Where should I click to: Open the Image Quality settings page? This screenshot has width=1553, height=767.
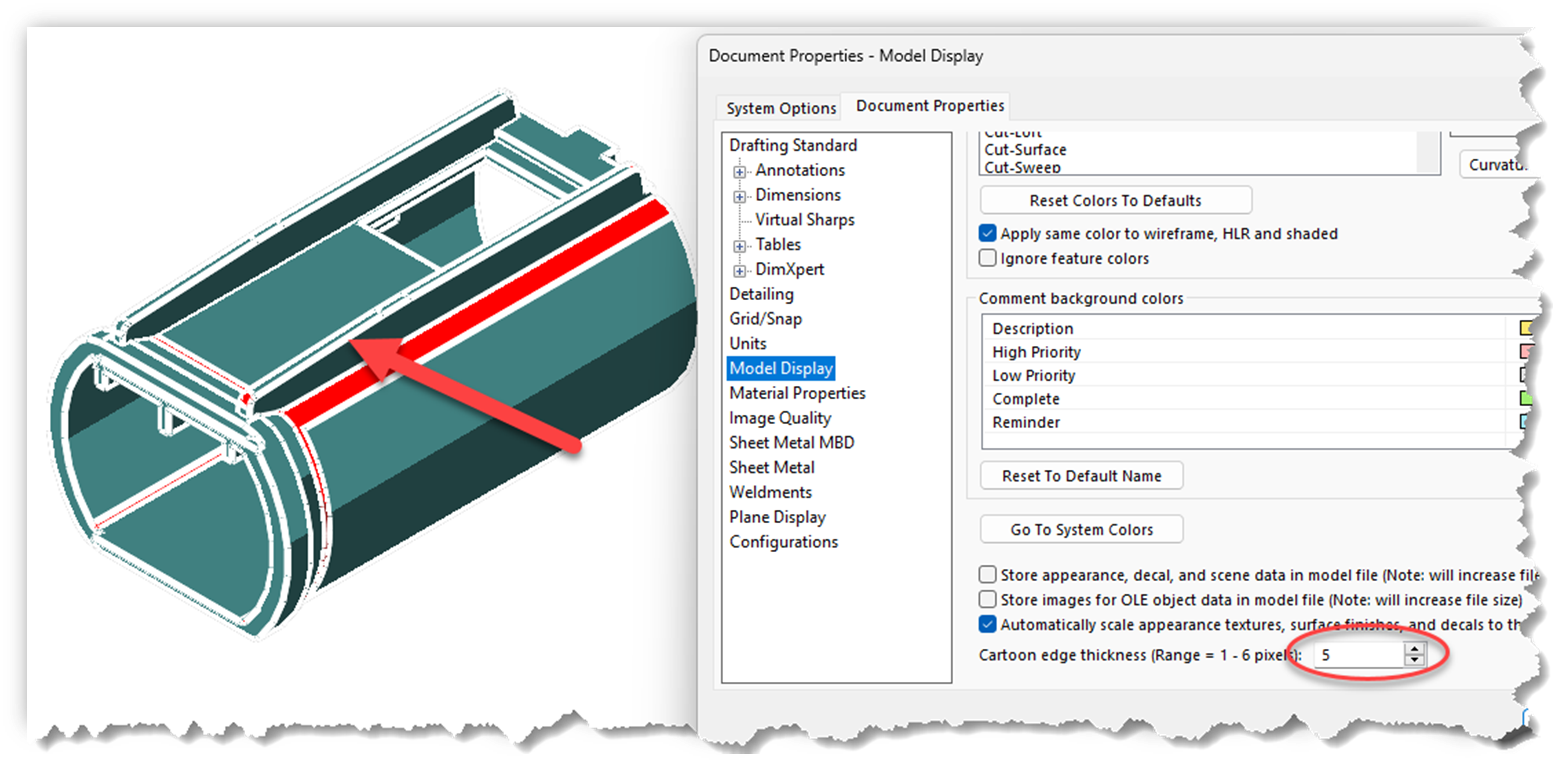point(780,417)
